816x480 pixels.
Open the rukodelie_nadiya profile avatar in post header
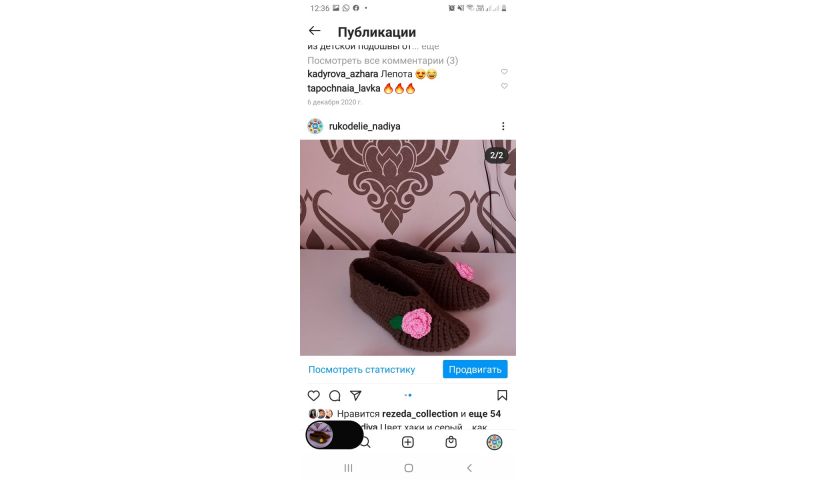tap(315, 126)
